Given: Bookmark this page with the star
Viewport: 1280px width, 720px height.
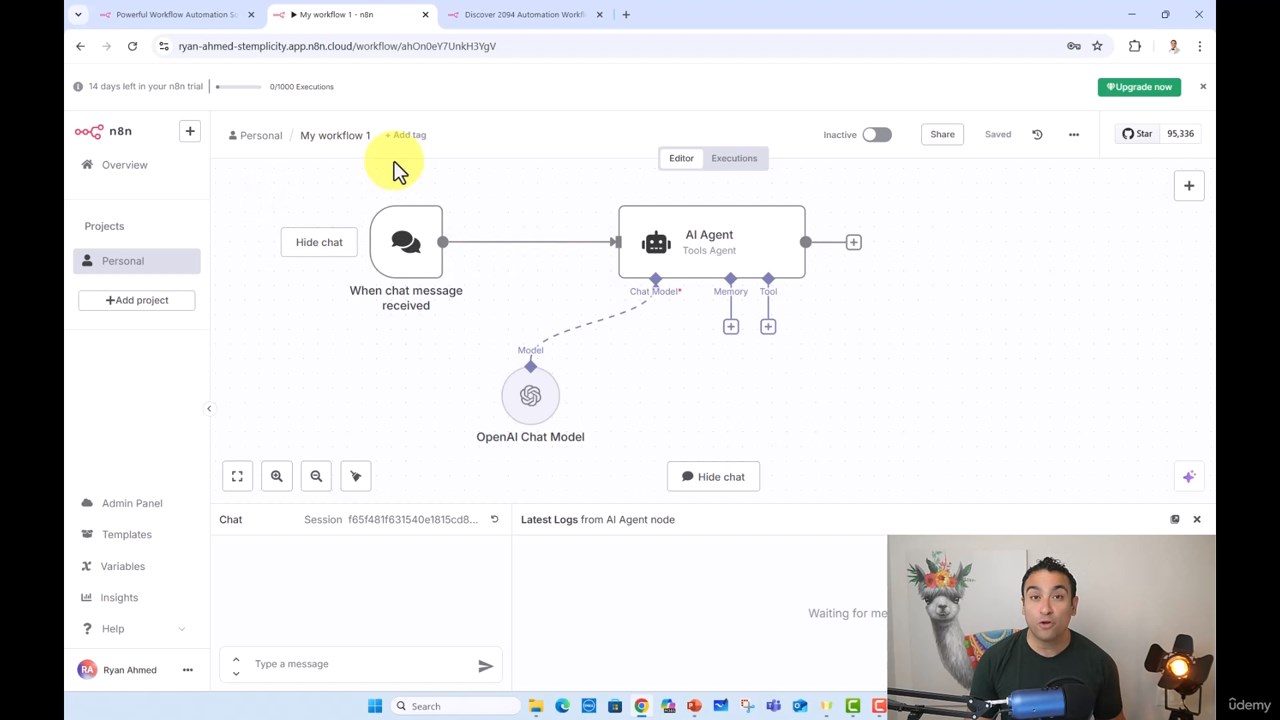Looking at the screenshot, I should [x=1097, y=46].
